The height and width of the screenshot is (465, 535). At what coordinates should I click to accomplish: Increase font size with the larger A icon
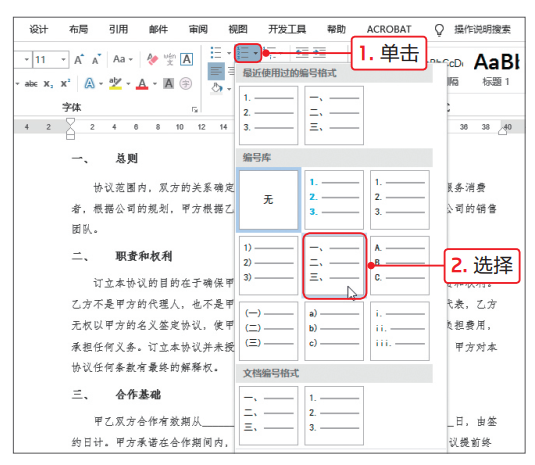(x=79, y=60)
